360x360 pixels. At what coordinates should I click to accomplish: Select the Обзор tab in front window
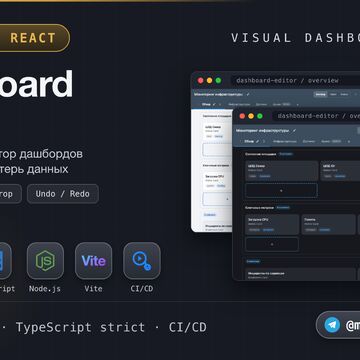[249, 141]
